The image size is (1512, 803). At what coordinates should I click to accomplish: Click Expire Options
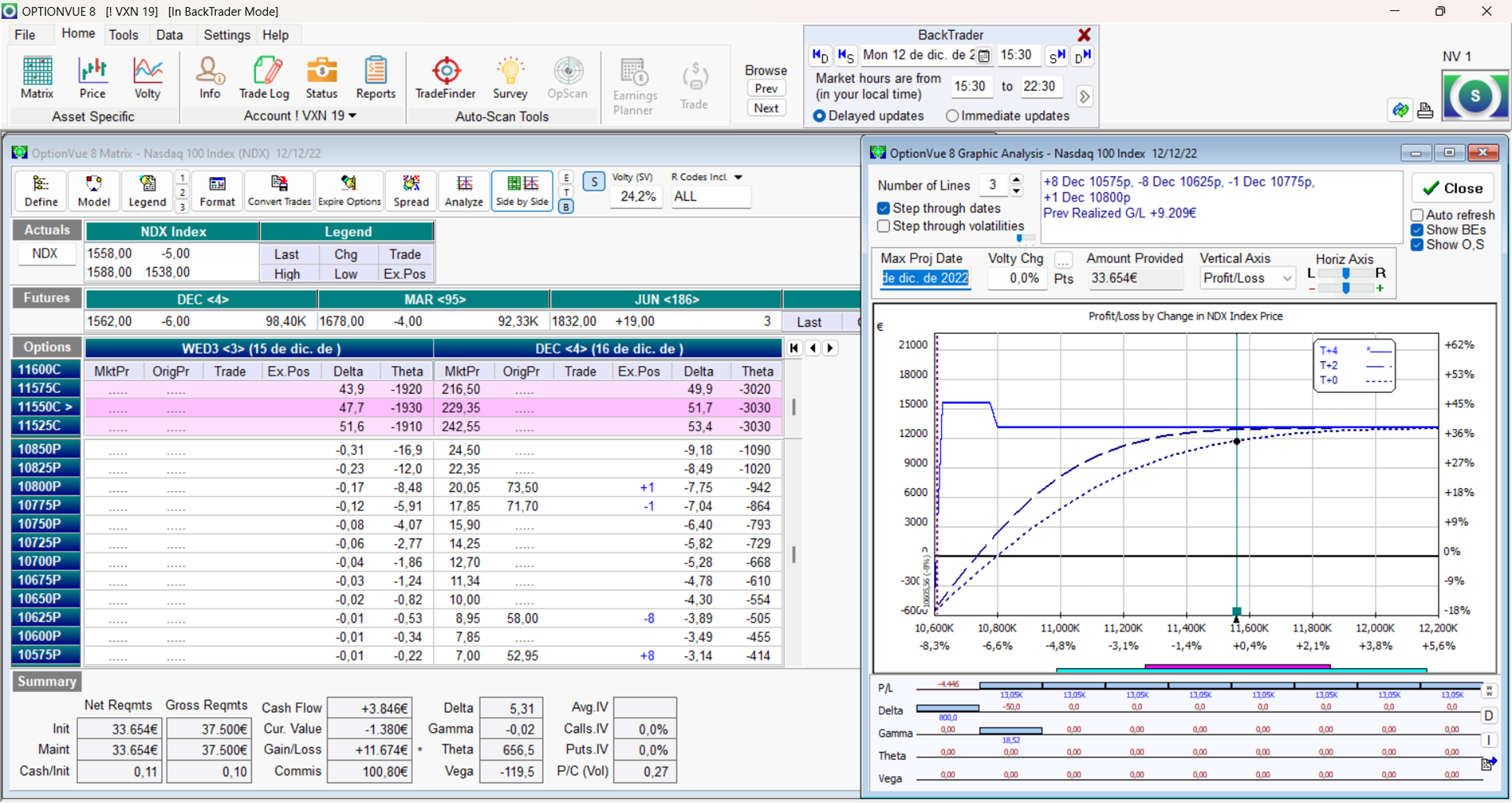[x=349, y=191]
